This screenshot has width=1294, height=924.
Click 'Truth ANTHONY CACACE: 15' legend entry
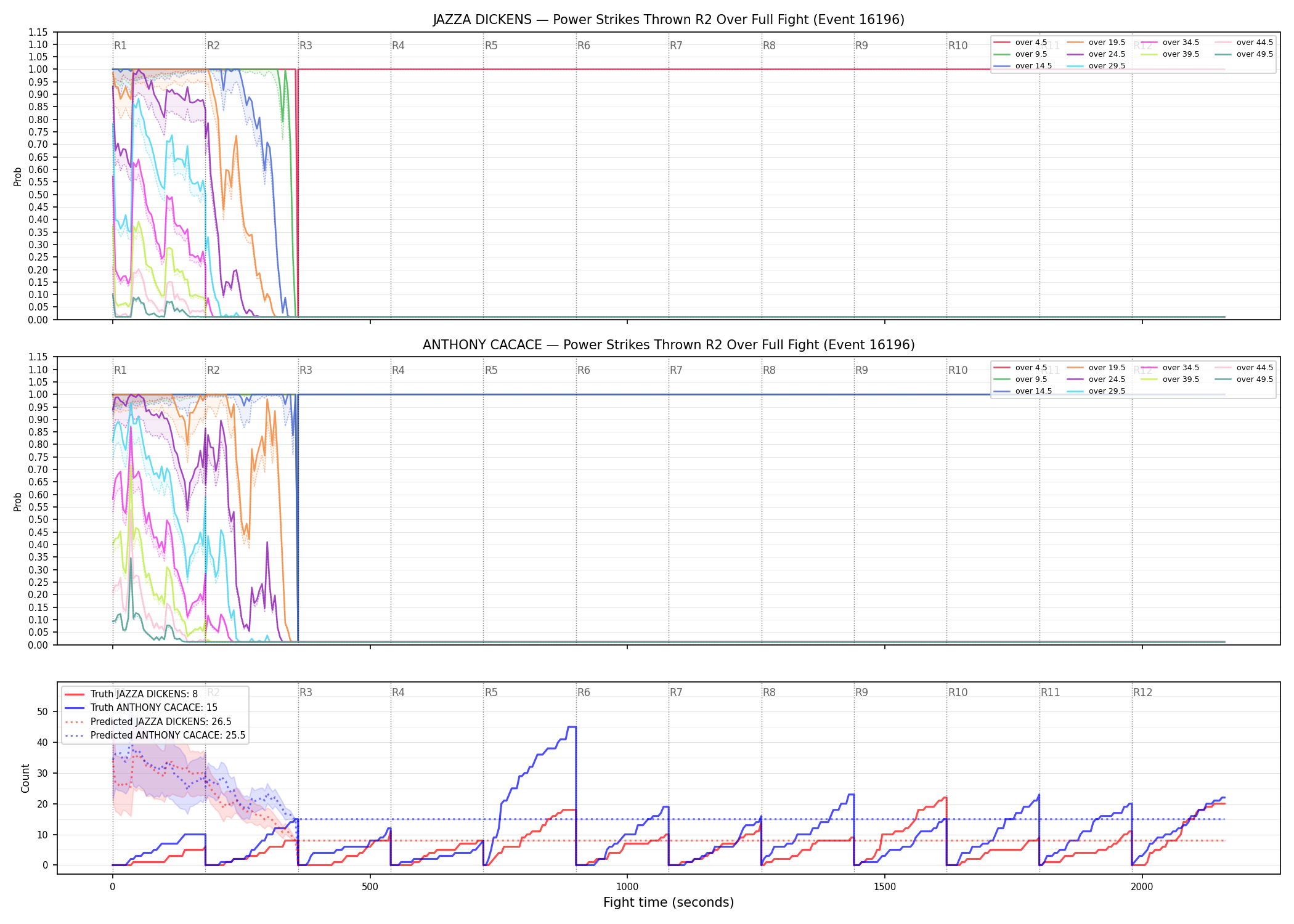point(141,708)
